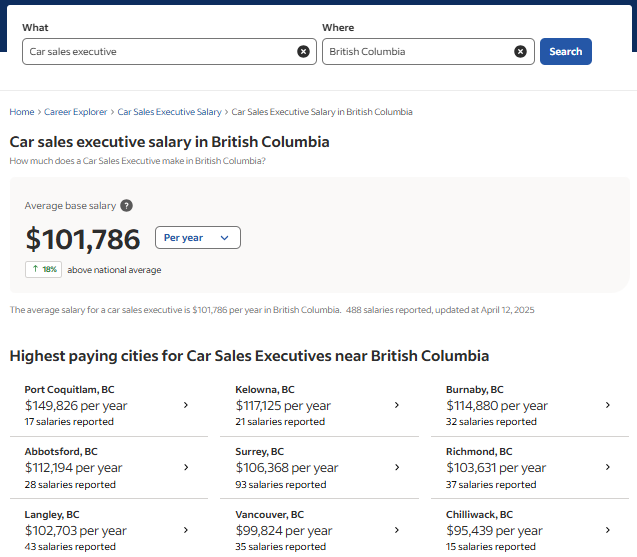Viewport: 637px width, 557px height.
Task: Open Burnaby salary details arrow
Action: click(608, 405)
